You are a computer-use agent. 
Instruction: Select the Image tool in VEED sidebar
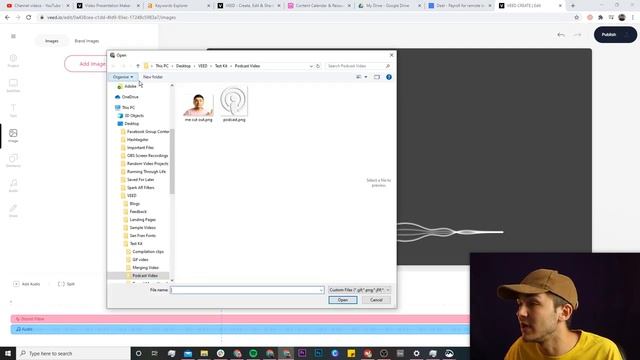[x=13, y=136]
